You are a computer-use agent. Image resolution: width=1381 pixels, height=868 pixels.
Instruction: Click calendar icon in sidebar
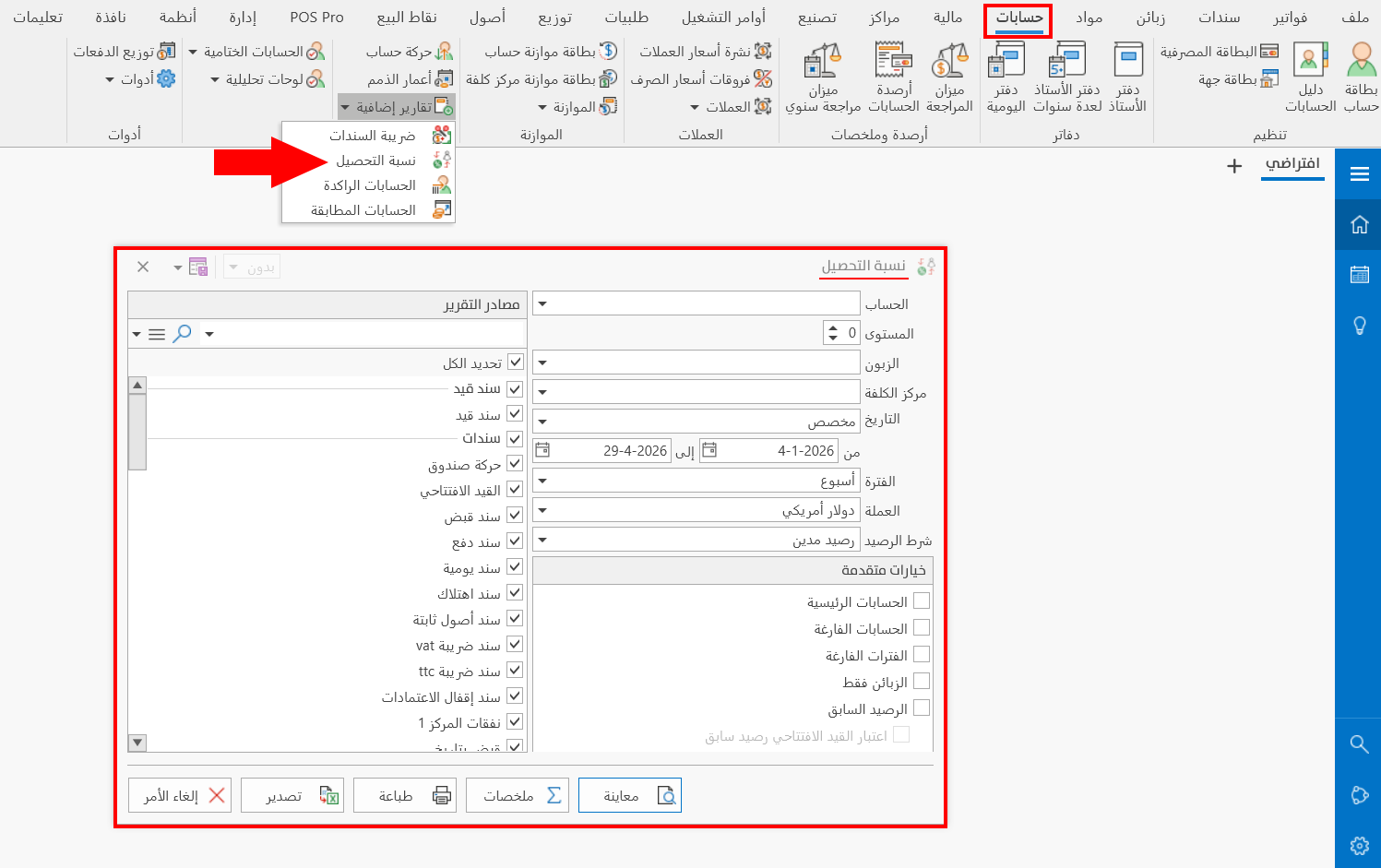pyautogui.click(x=1359, y=274)
